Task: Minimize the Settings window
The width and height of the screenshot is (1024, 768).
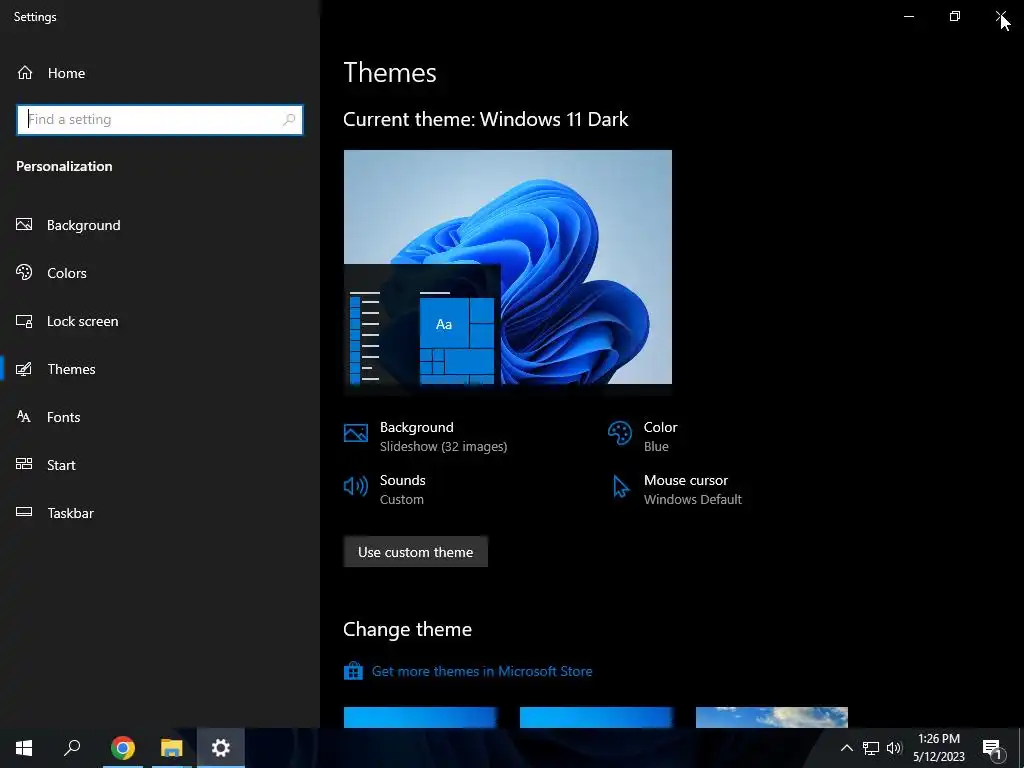Action: [908, 16]
